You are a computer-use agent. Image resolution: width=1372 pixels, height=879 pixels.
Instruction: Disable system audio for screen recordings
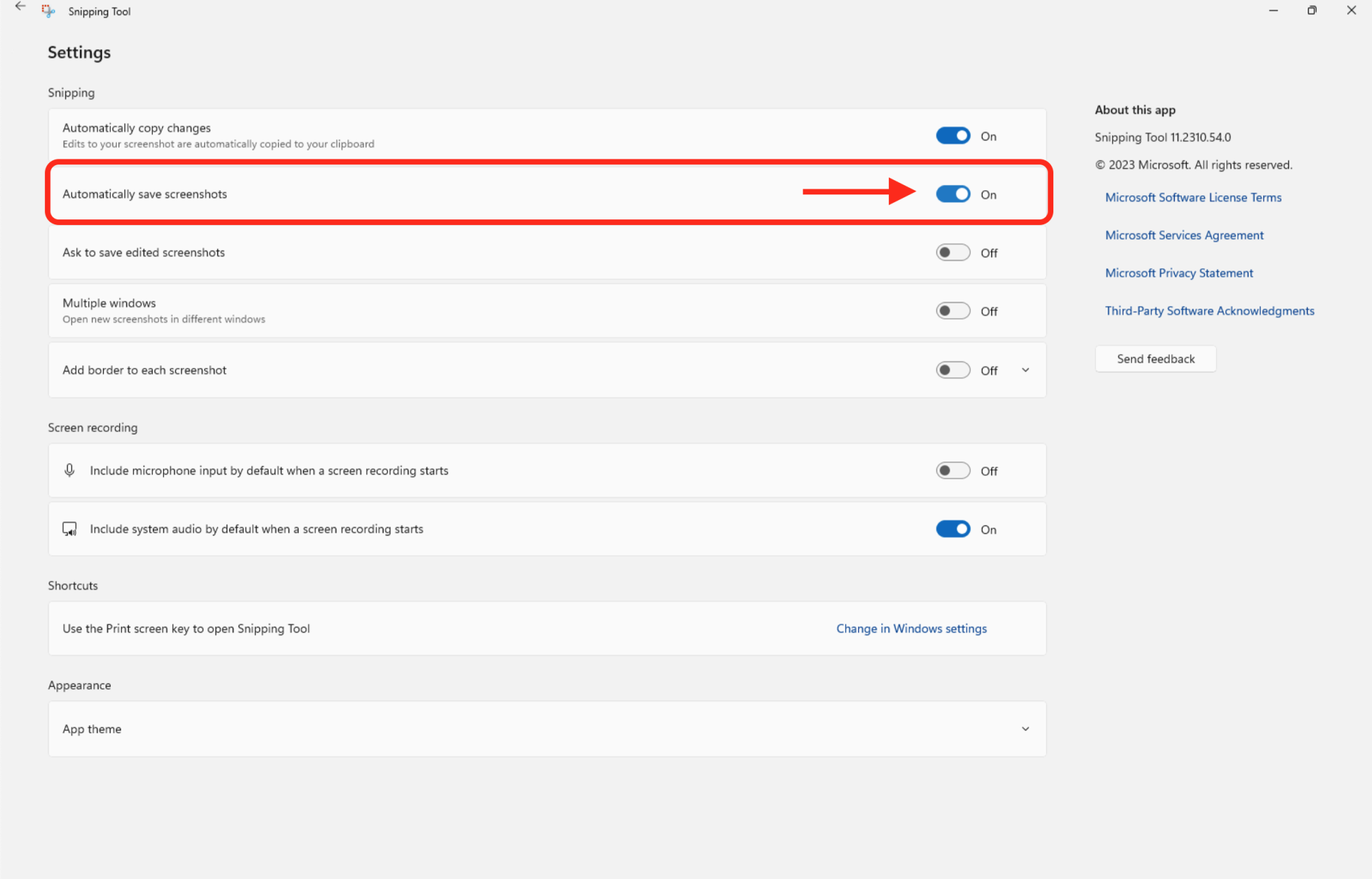pyautogui.click(x=953, y=529)
